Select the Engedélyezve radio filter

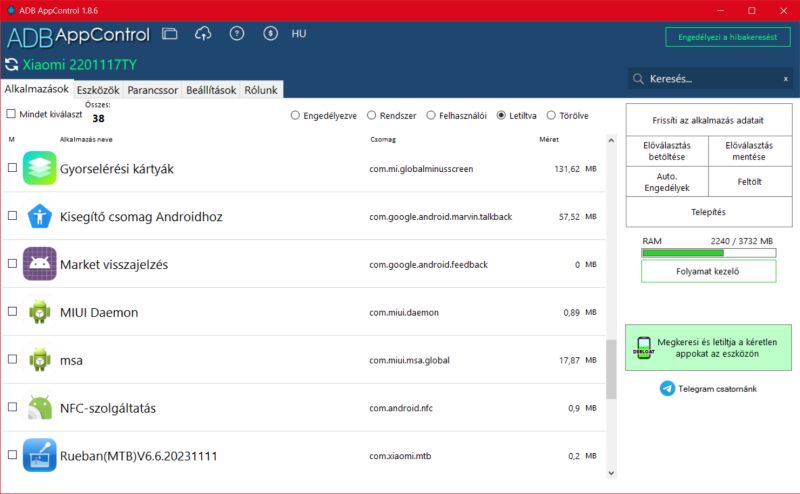(x=295, y=115)
